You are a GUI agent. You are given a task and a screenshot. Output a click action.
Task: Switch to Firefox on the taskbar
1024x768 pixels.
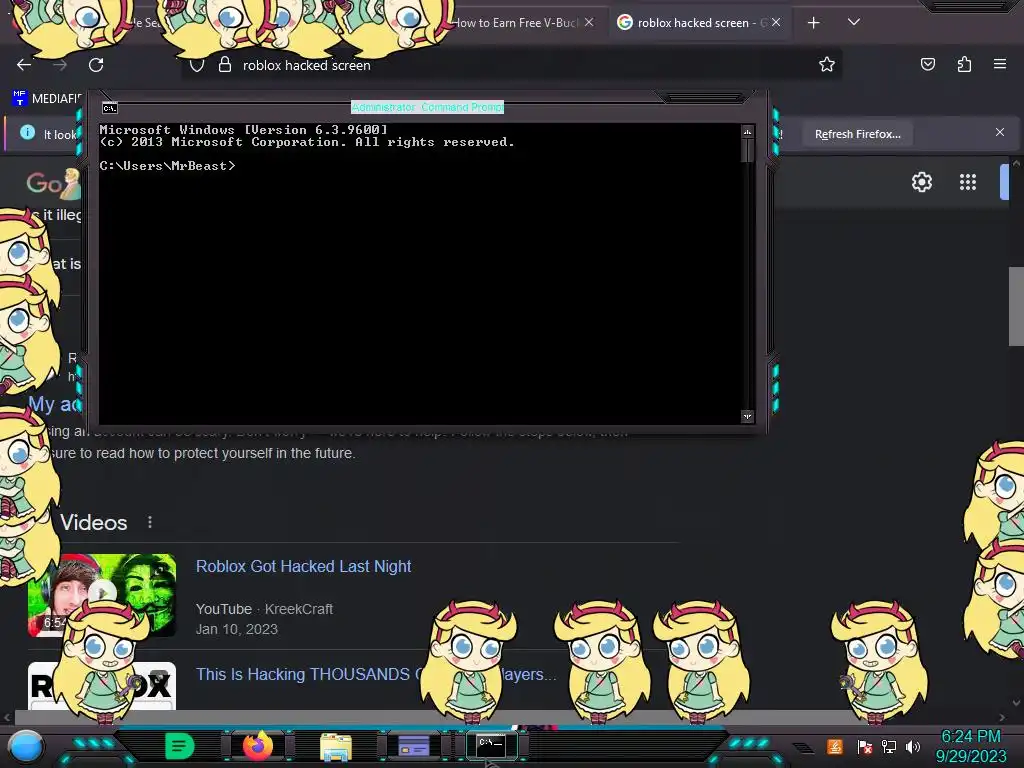coord(257,746)
